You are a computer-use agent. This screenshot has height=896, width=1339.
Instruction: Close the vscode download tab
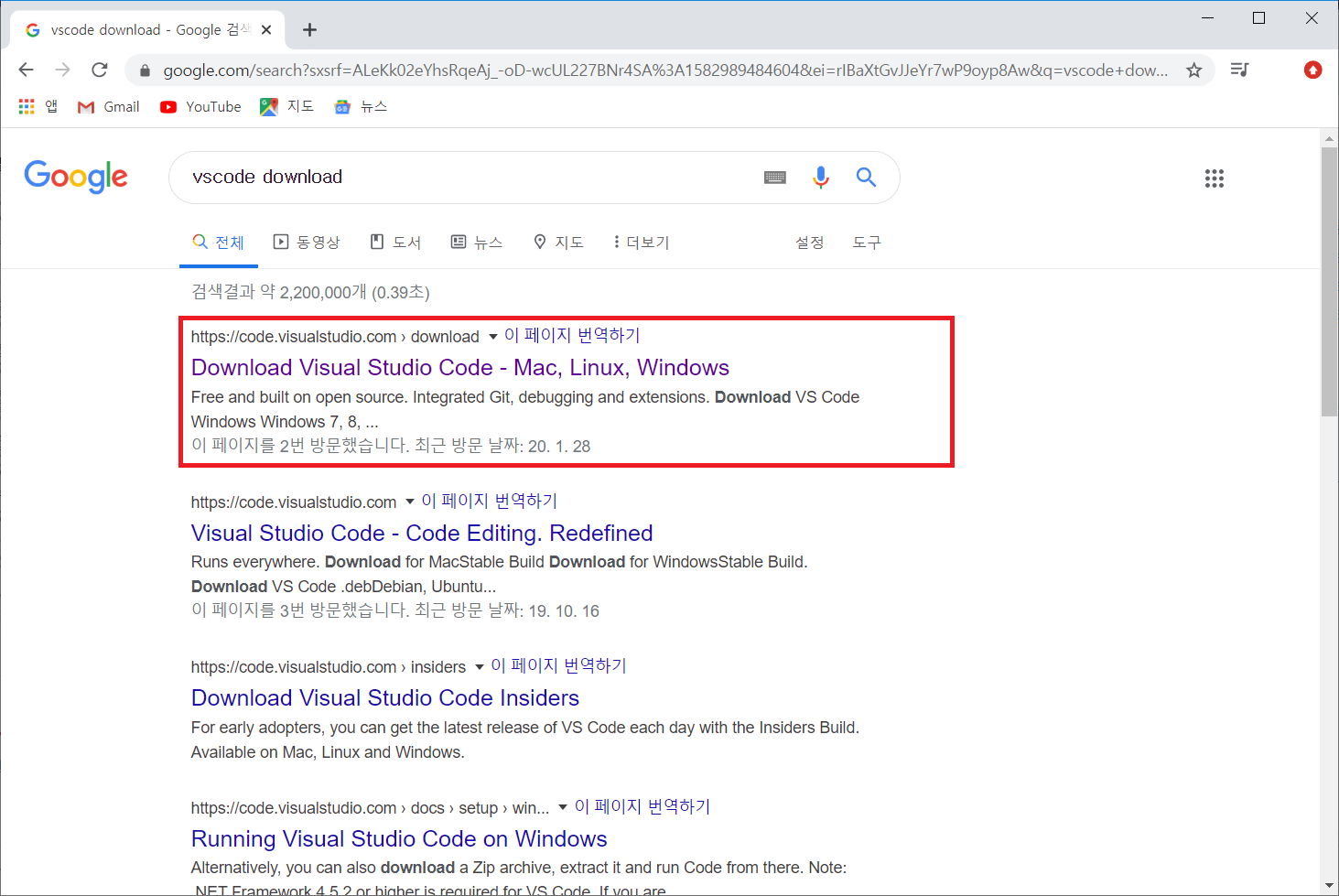coord(266,30)
